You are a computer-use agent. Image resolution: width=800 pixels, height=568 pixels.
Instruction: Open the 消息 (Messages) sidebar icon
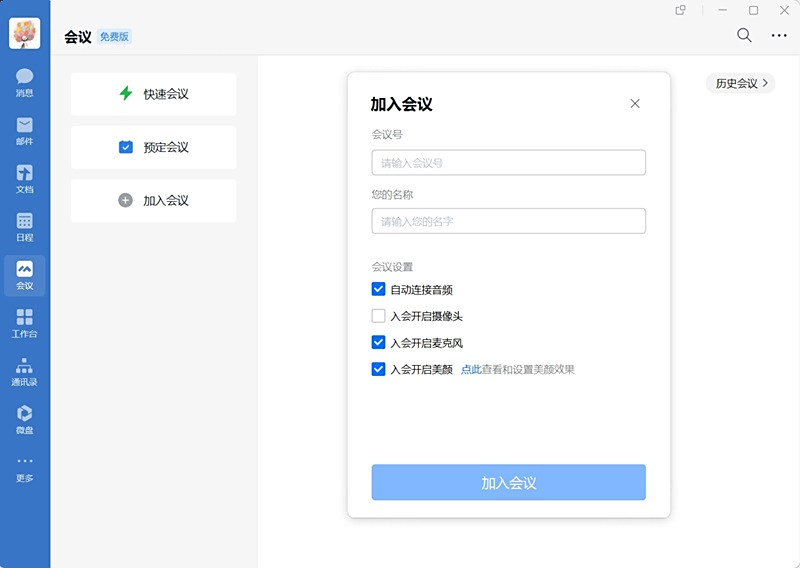(x=24, y=81)
